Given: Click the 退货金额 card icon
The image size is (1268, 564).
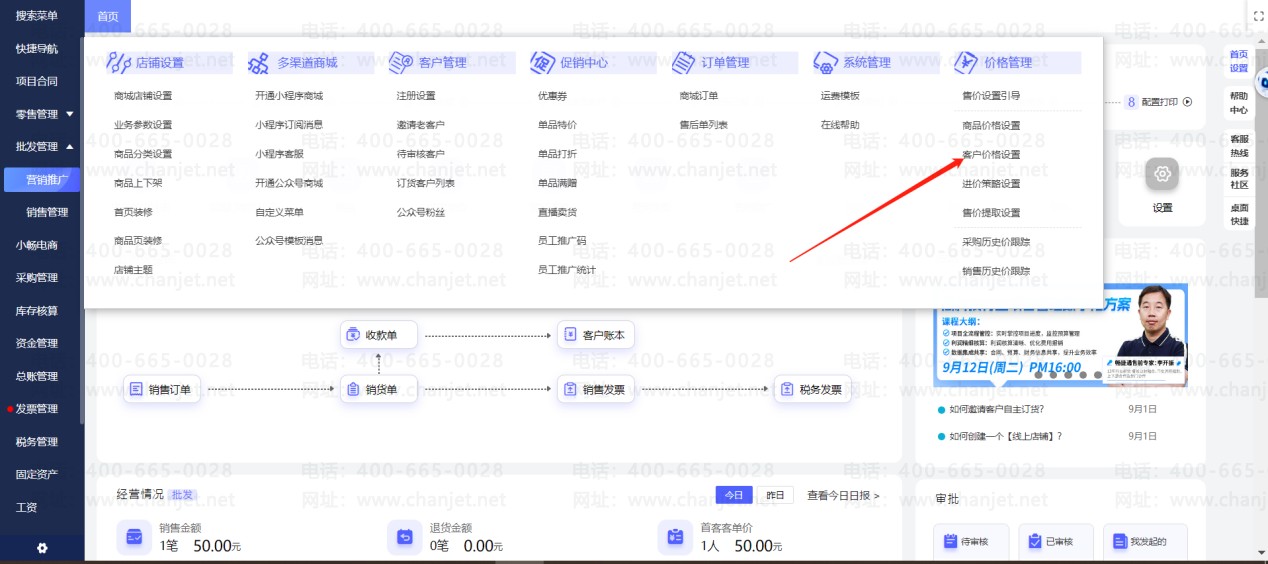Looking at the screenshot, I should click(404, 538).
